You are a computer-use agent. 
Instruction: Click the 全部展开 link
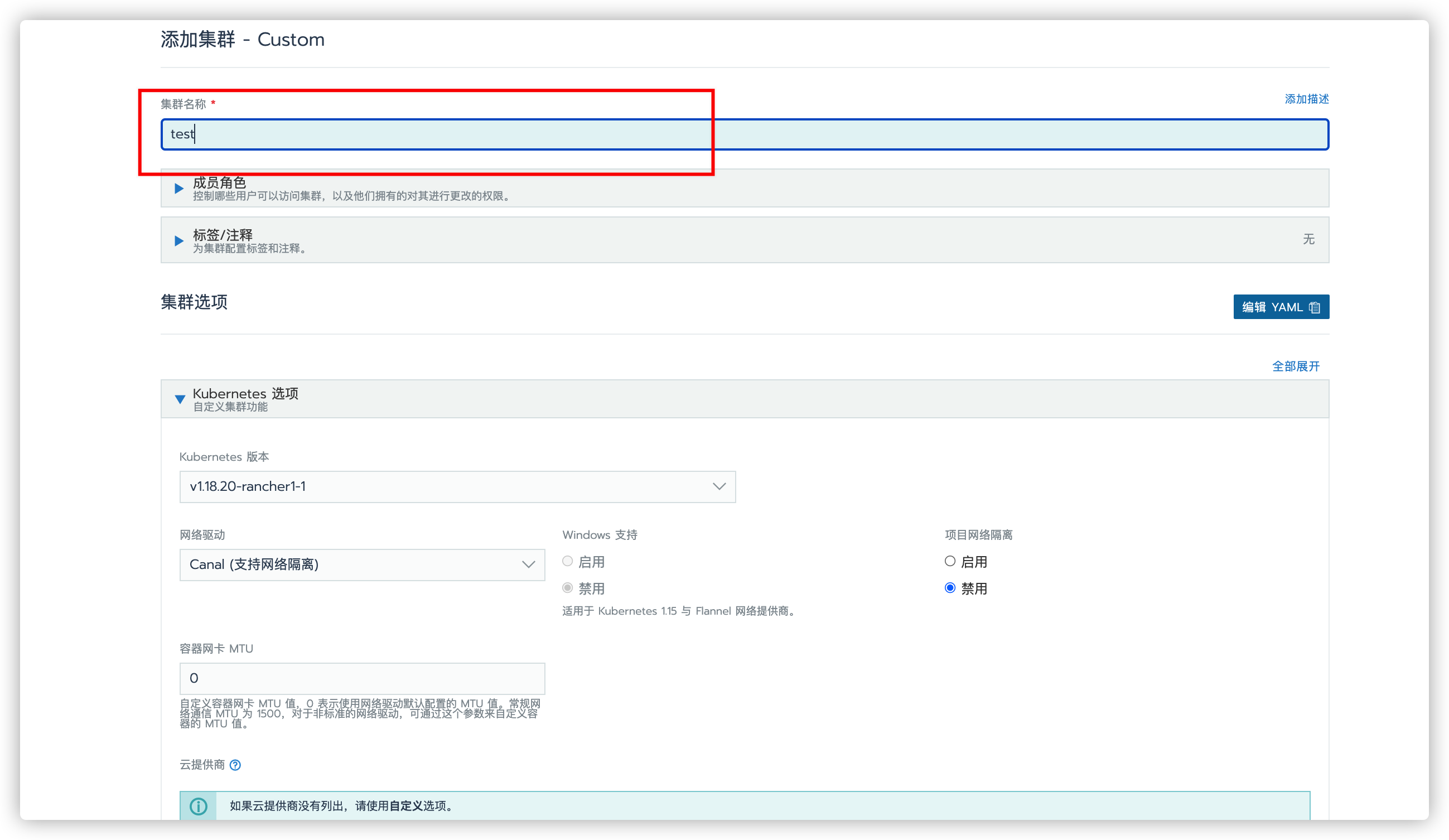pyautogui.click(x=1296, y=366)
